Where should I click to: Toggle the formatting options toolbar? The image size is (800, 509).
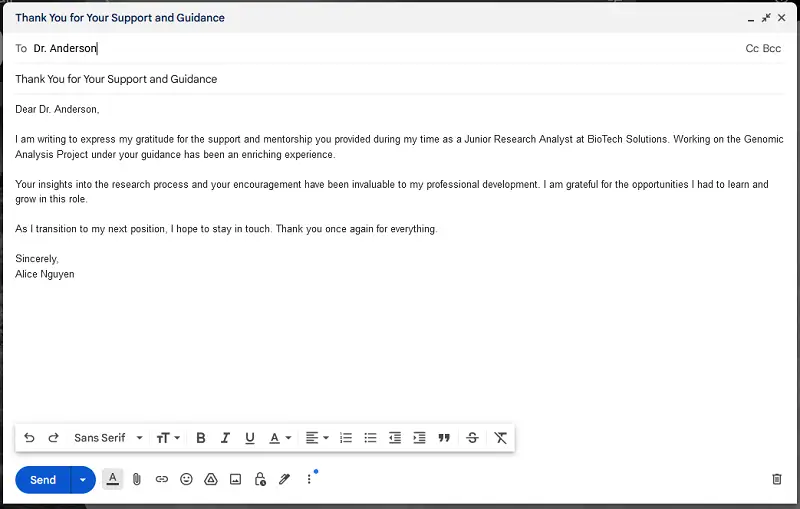tap(113, 479)
